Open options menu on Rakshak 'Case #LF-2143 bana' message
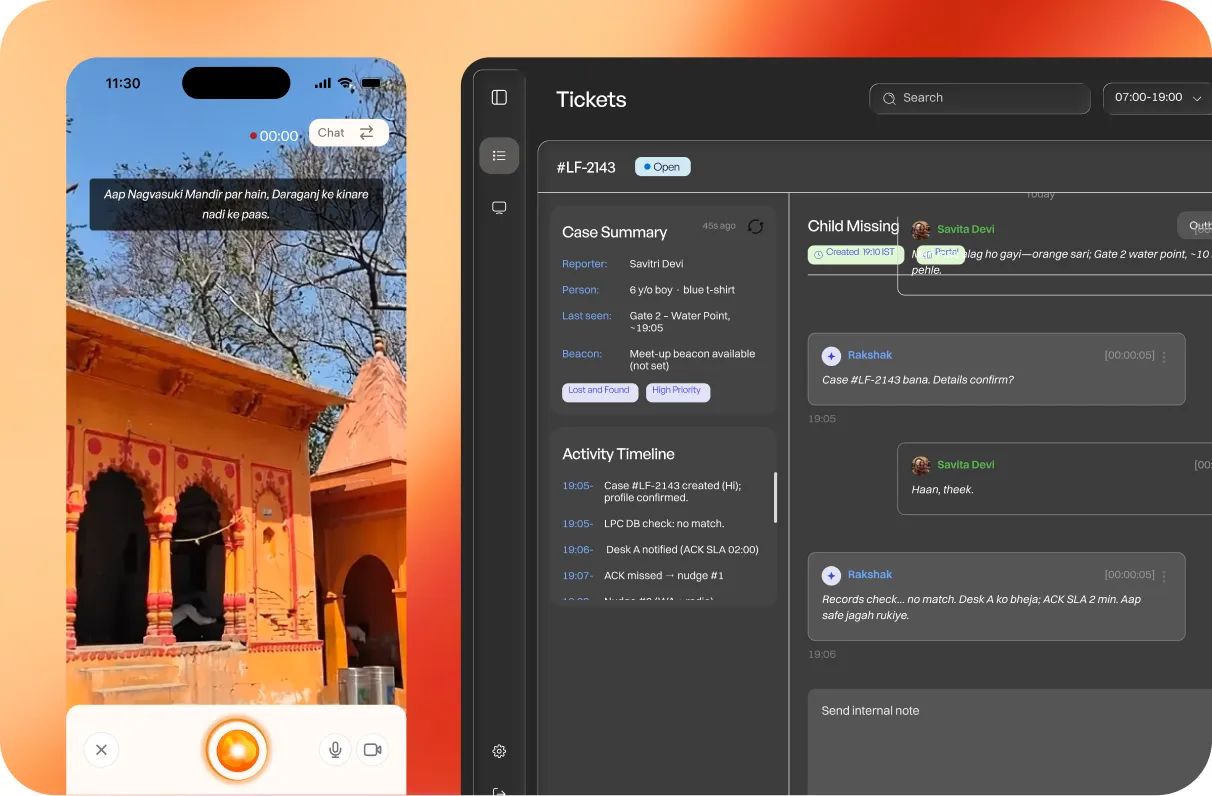The image size is (1212, 796). [1164, 356]
